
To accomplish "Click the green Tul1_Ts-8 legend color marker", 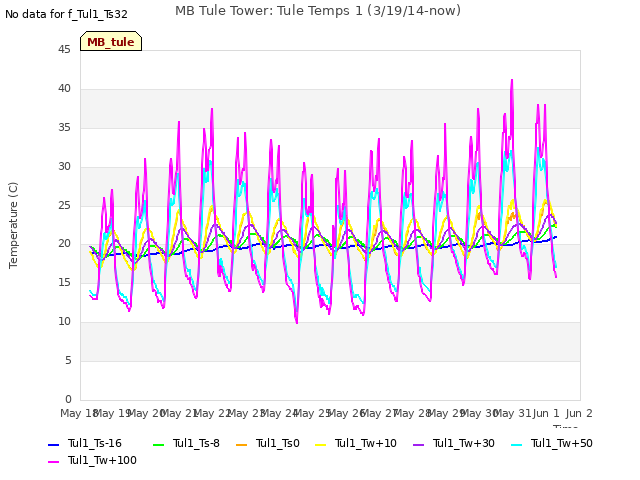I will point(158,444).
